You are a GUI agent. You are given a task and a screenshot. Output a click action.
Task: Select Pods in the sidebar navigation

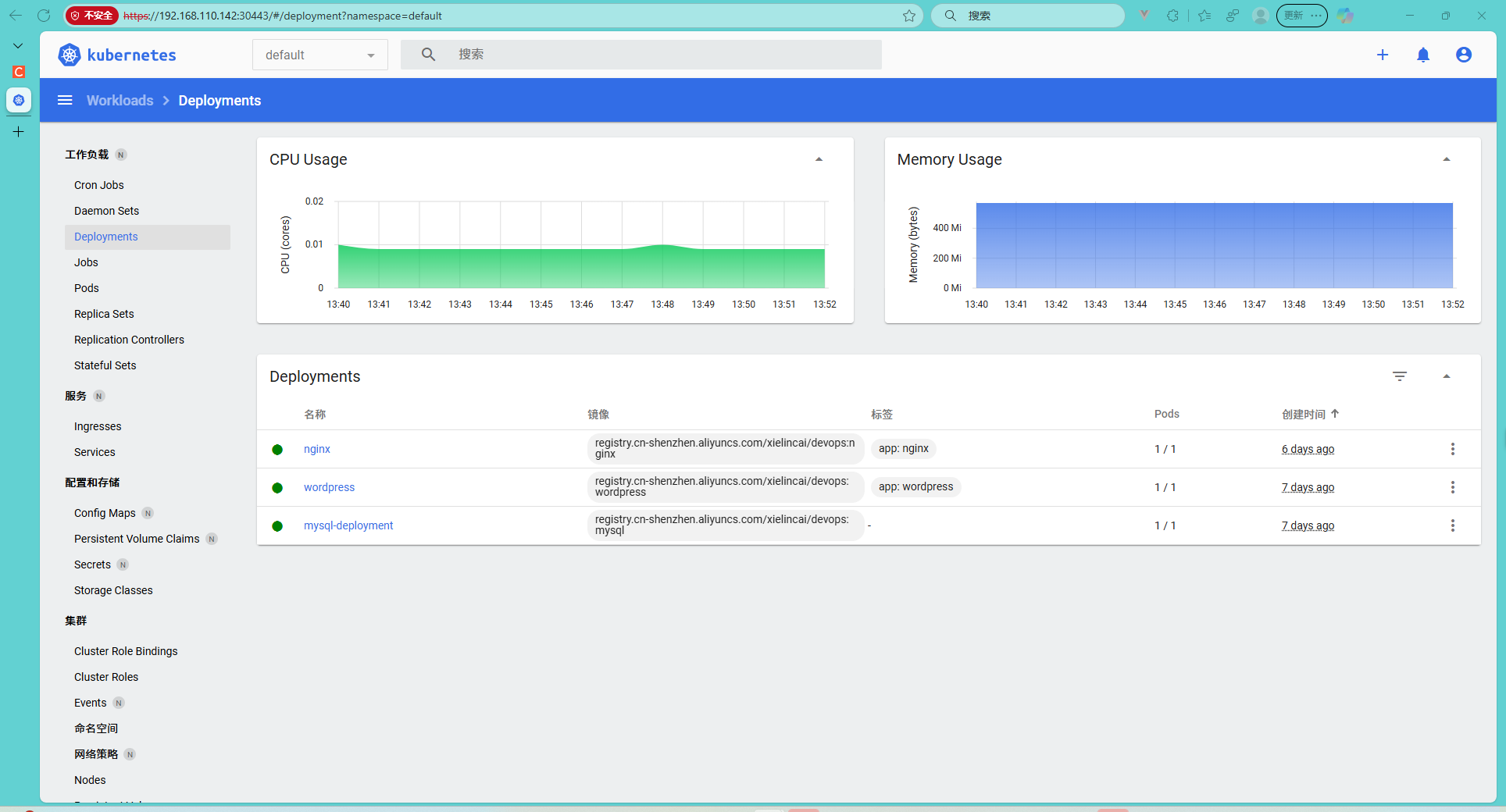point(86,288)
